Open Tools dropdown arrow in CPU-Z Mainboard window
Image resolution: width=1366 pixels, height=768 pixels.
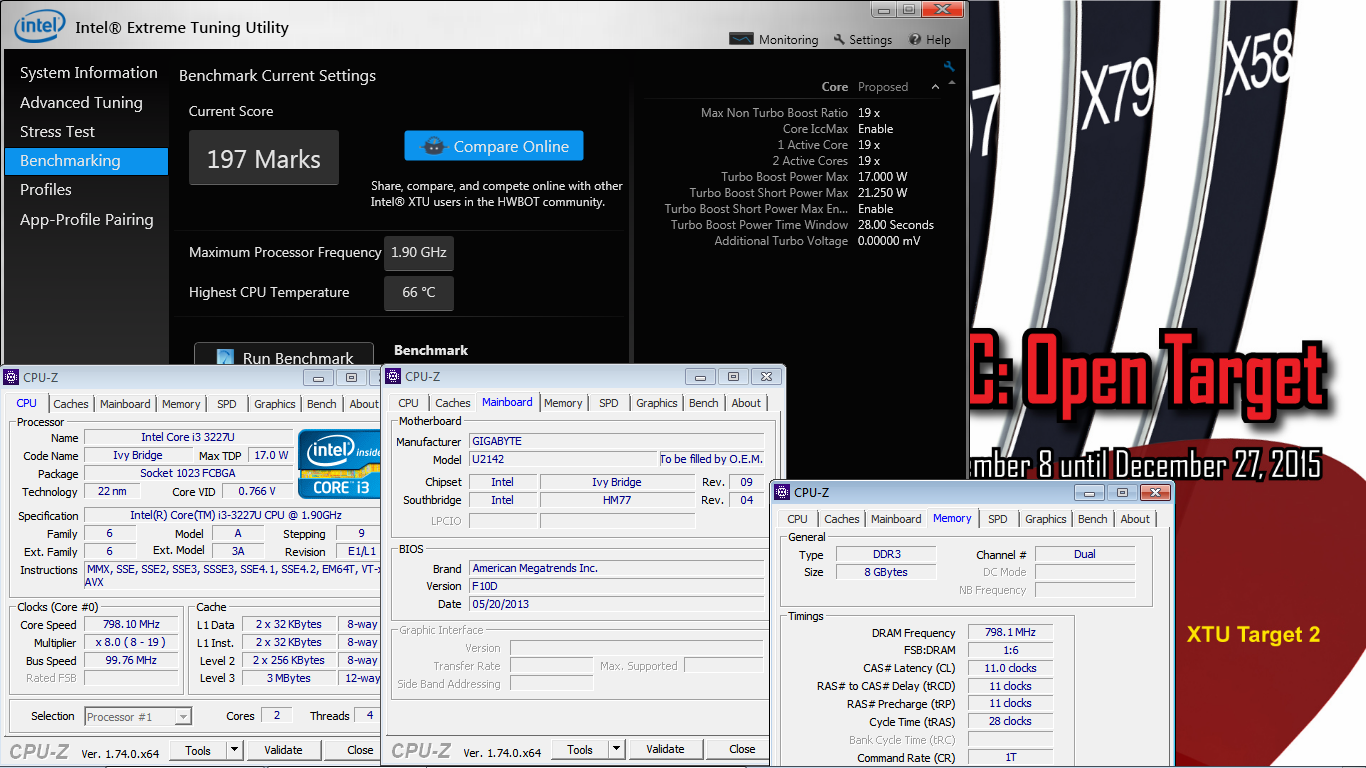point(616,749)
